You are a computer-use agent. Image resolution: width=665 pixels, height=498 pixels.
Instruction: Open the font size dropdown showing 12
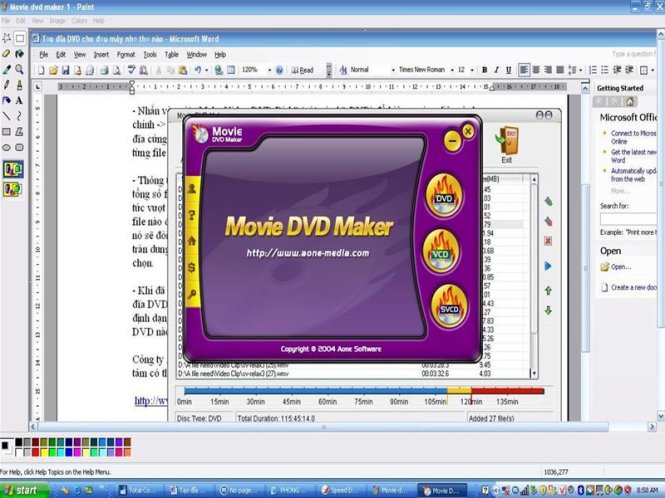pos(472,70)
